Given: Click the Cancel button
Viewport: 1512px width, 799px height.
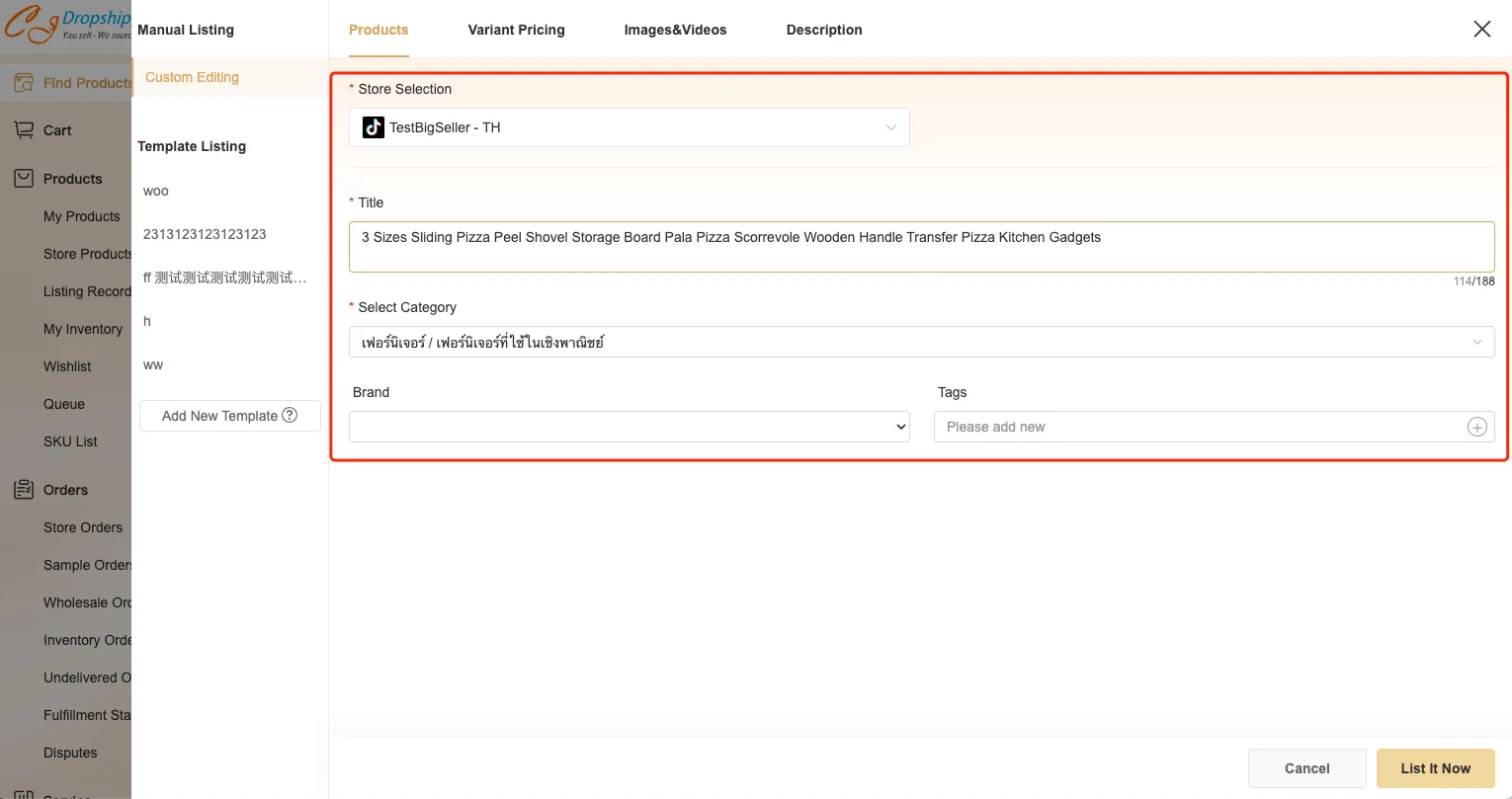Looking at the screenshot, I should click(x=1306, y=768).
